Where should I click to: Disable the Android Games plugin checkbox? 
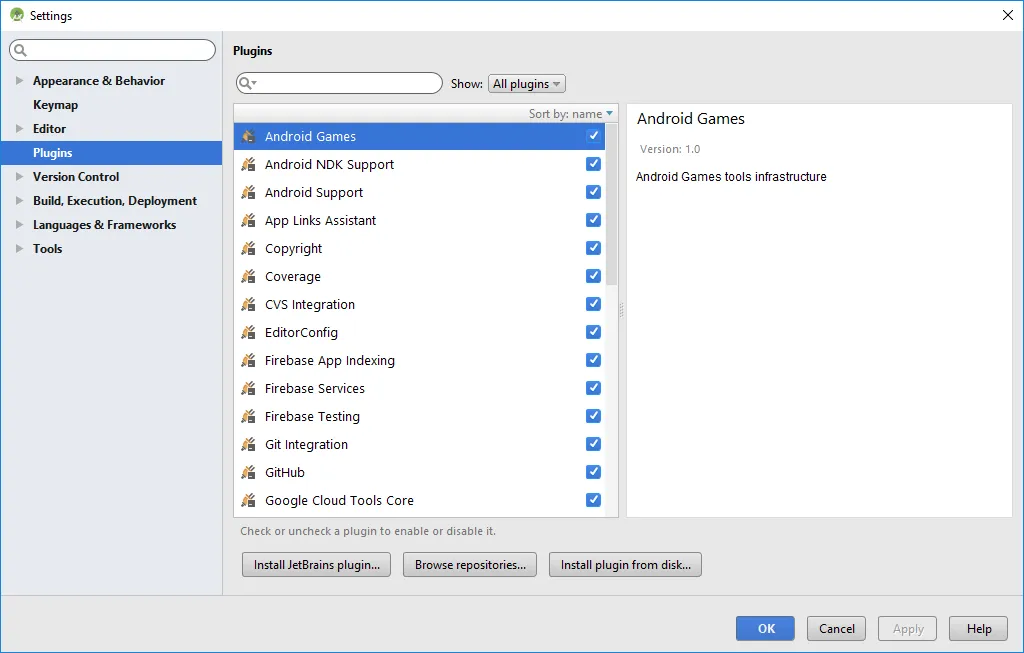click(593, 136)
